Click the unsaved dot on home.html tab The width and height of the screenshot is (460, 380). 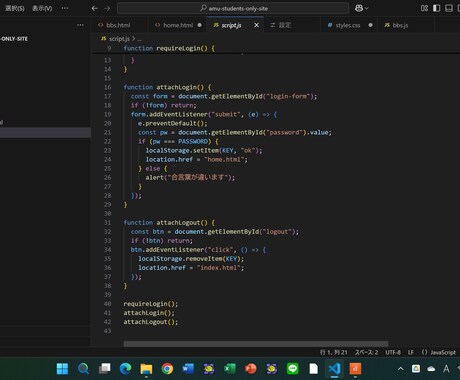pos(199,25)
